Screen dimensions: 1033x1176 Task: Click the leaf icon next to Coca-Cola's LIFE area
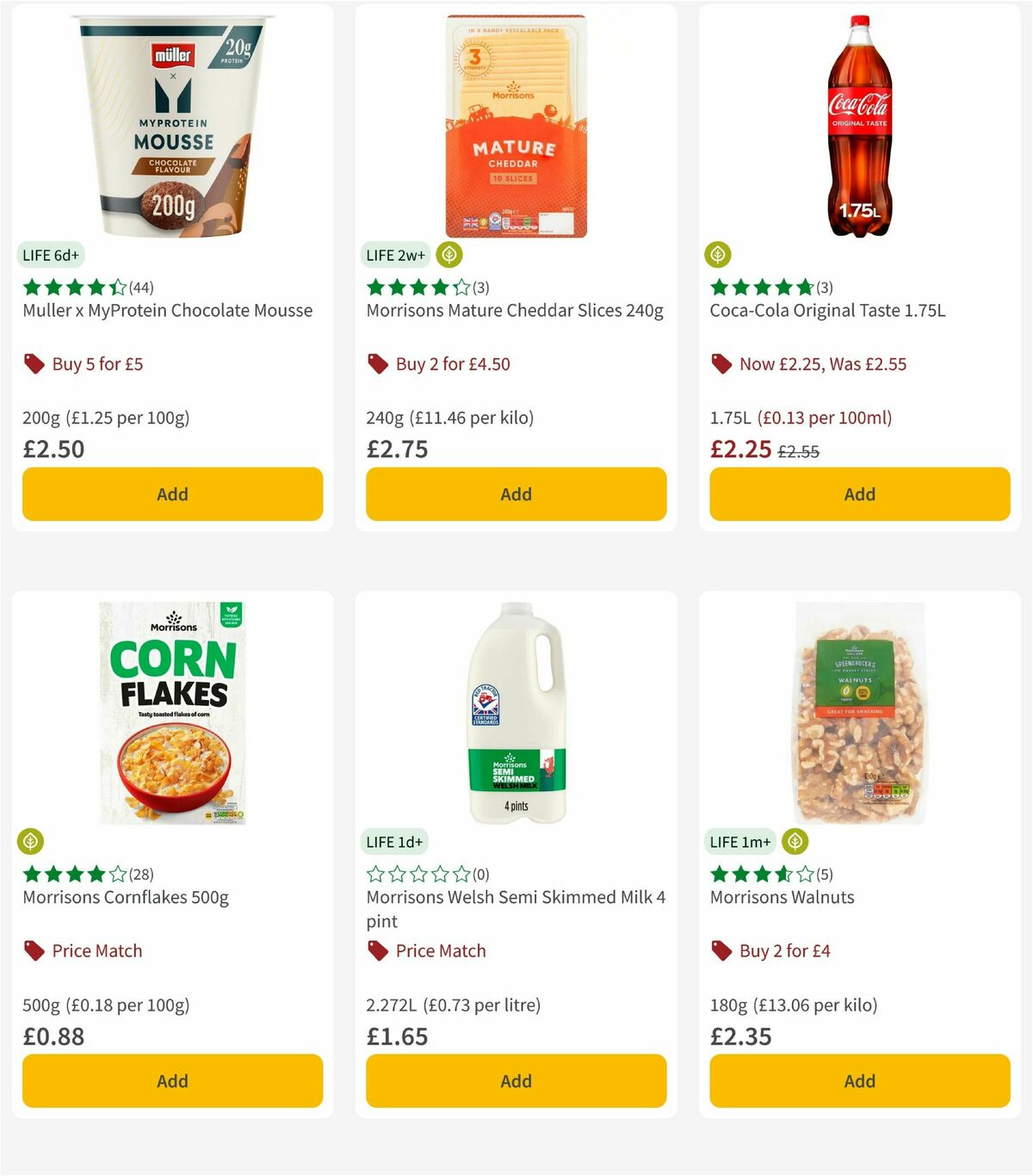pos(721,255)
